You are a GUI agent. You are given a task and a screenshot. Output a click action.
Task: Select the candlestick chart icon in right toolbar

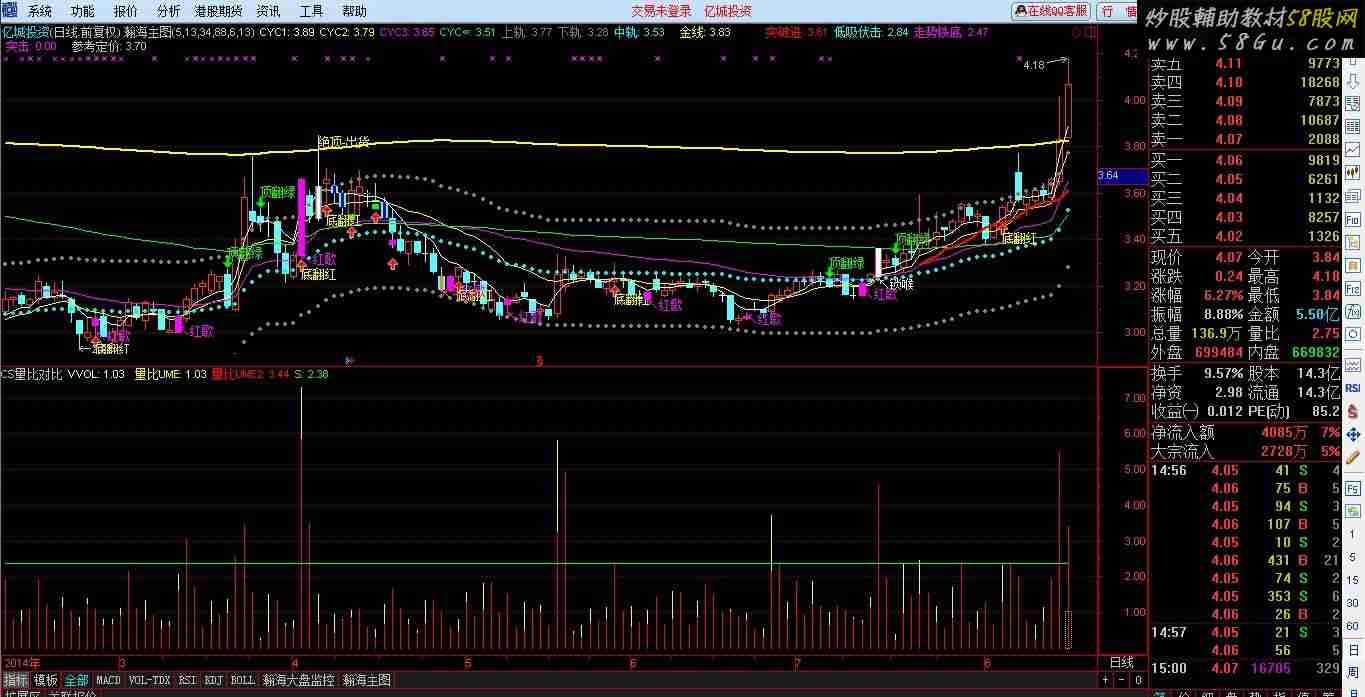point(1352,171)
